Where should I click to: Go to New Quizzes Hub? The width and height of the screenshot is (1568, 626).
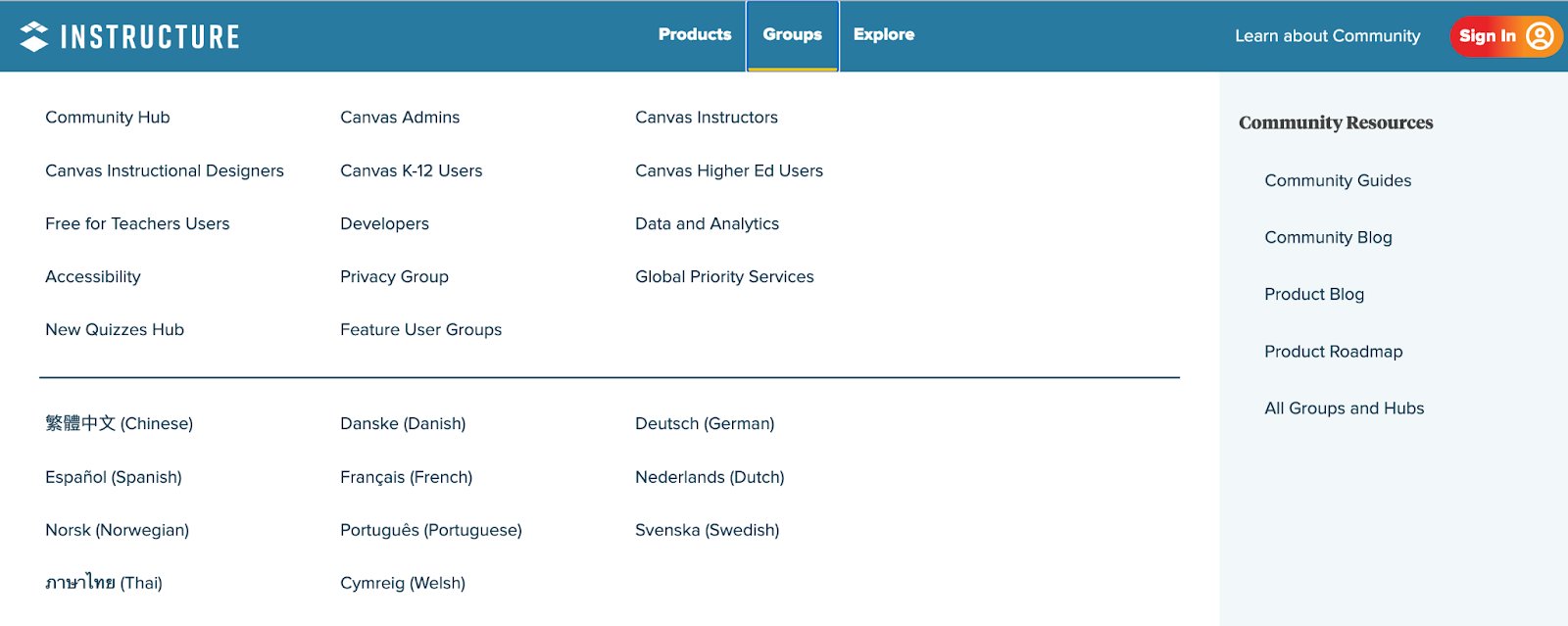pos(115,330)
